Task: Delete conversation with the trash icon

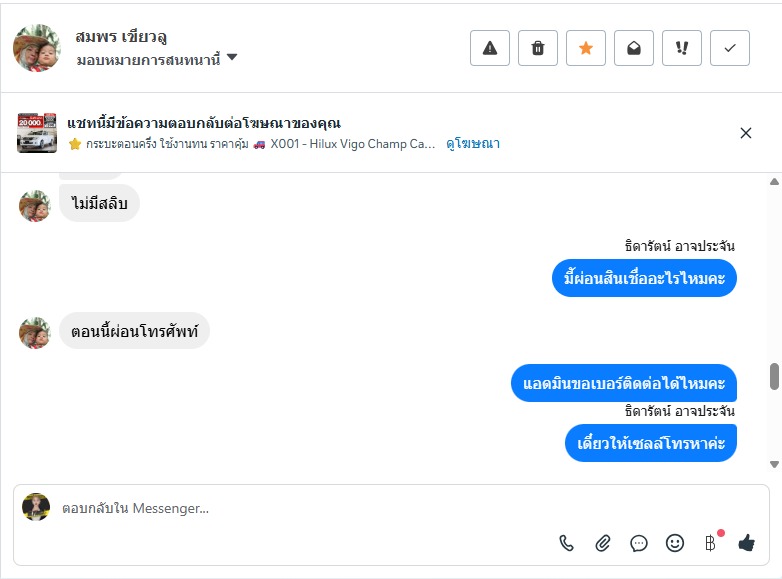Action: tap(538, 48)
